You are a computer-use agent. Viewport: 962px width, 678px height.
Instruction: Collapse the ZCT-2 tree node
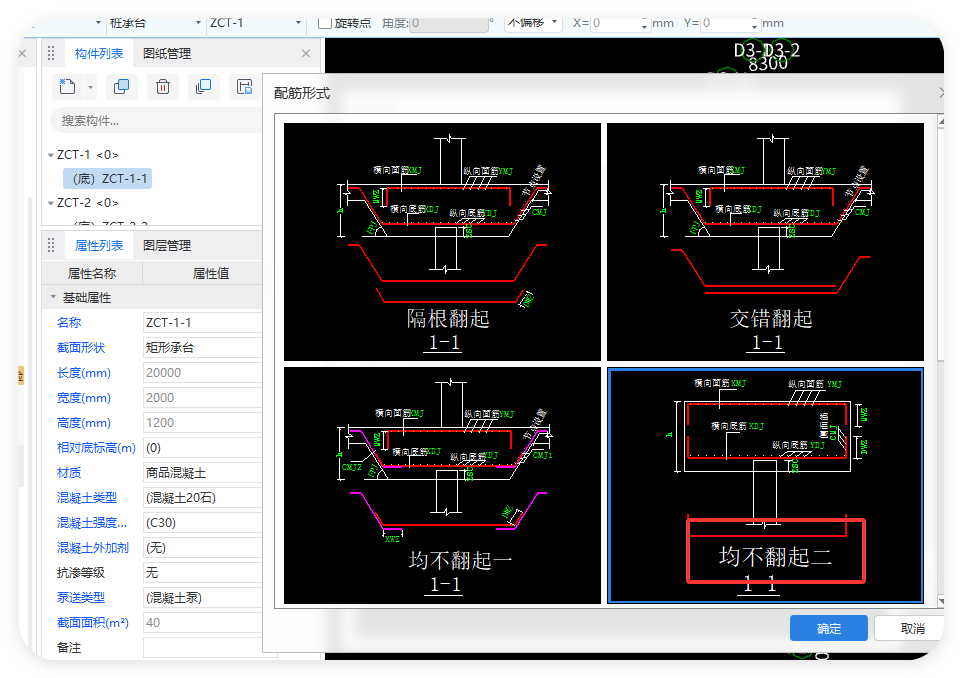pyautogui.click(x=50, y=203)
